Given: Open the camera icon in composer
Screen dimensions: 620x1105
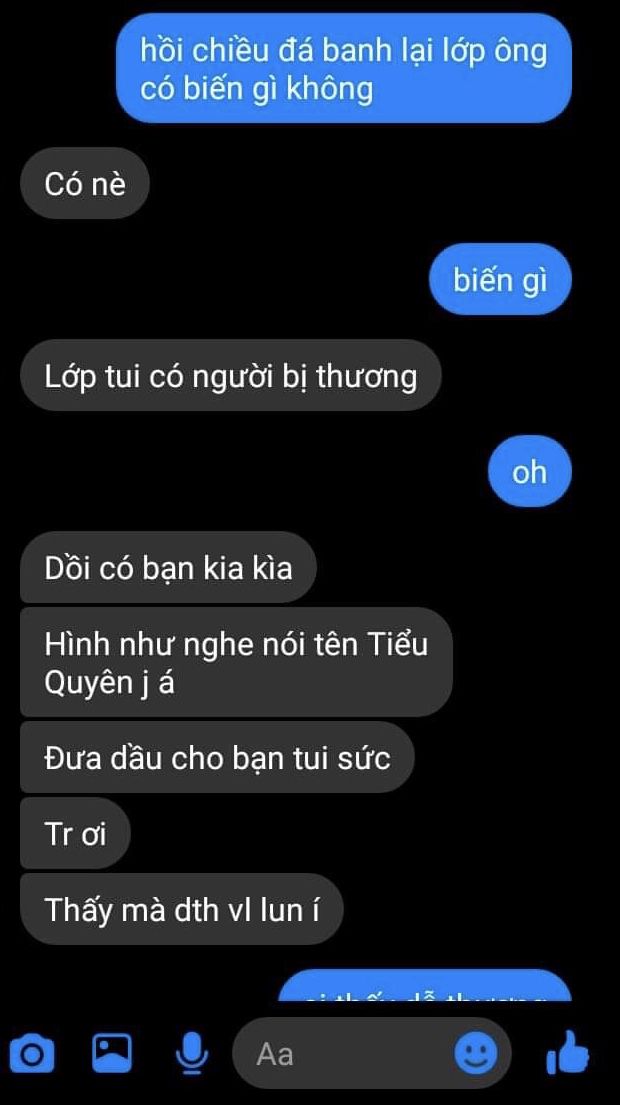Looking at the screenshot, I should 31,1054.
